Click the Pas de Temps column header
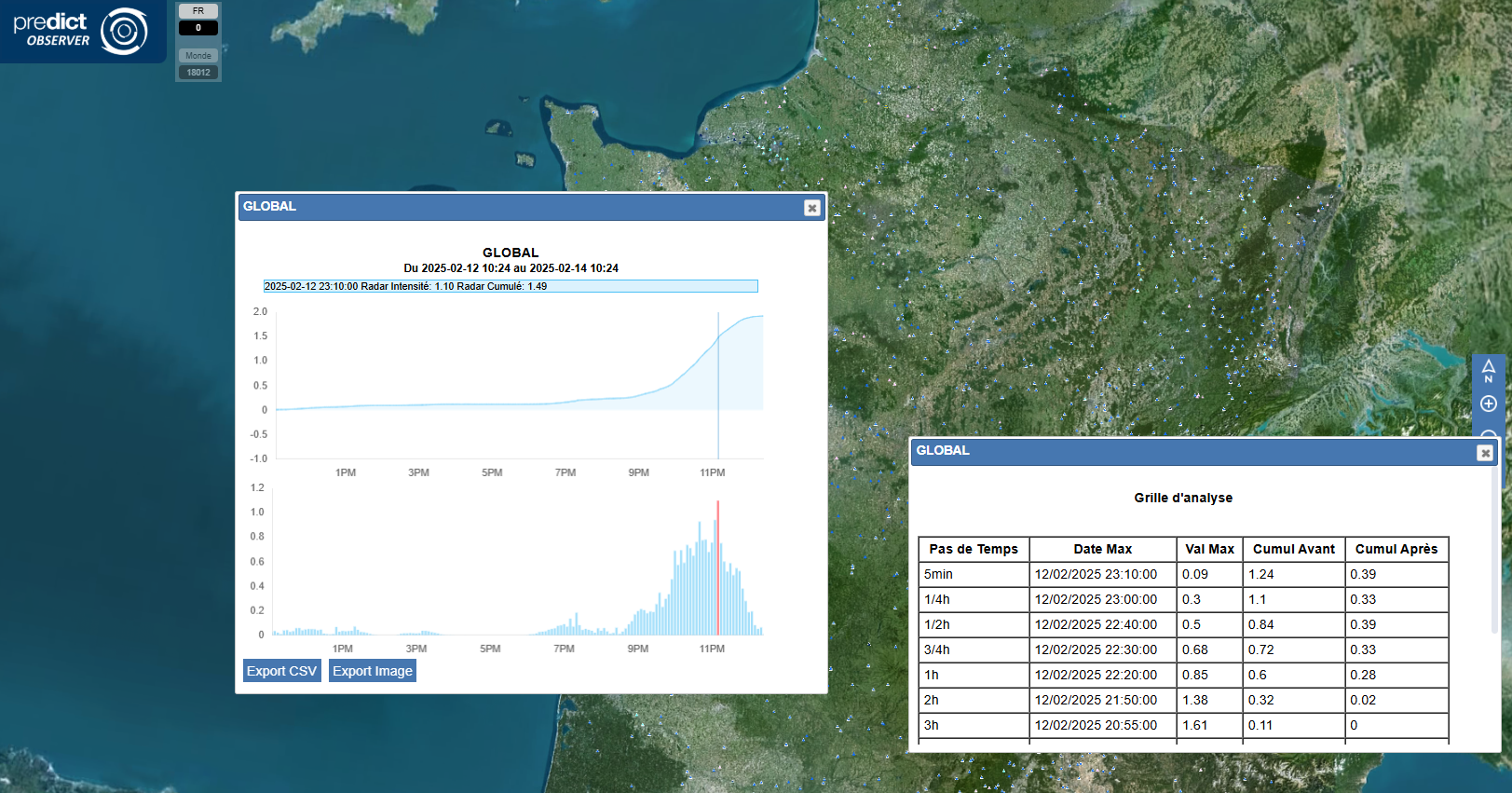 click(974, 549)
